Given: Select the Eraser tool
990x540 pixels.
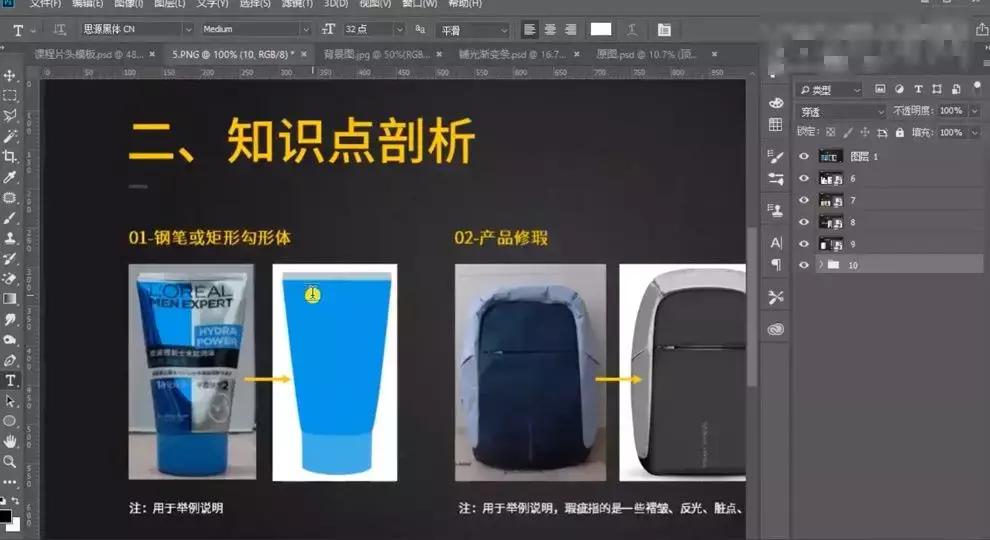Looking at the screenshot, I should click(x=9, y=279).
